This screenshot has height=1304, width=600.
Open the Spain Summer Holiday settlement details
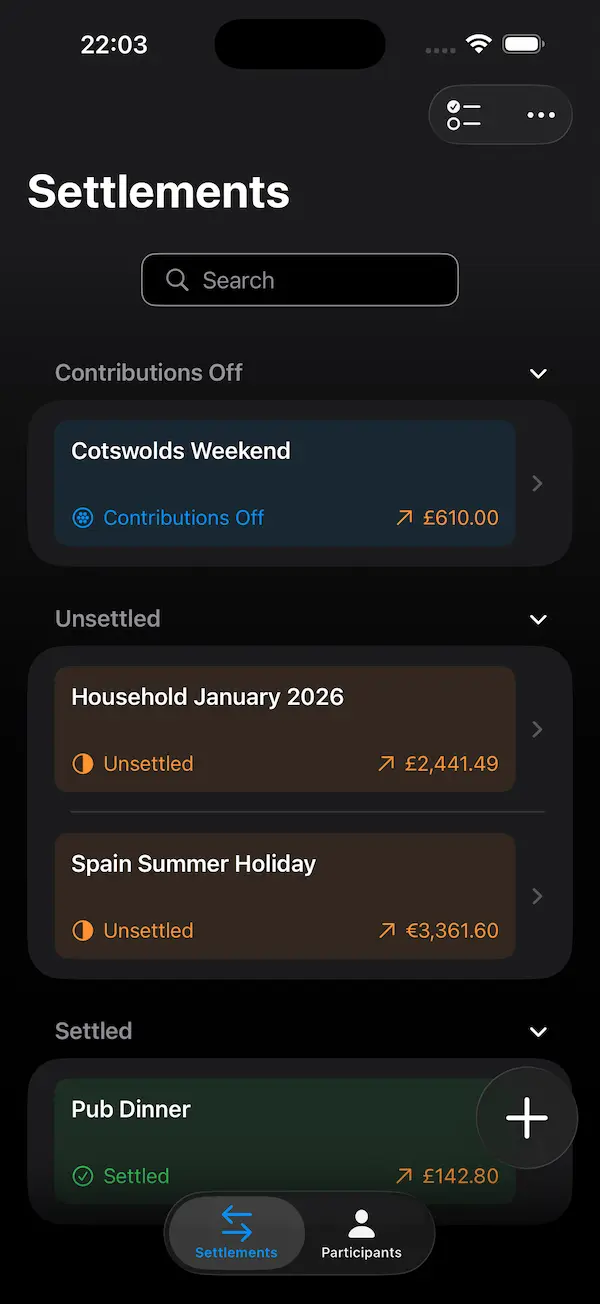(x=285, y=896)
